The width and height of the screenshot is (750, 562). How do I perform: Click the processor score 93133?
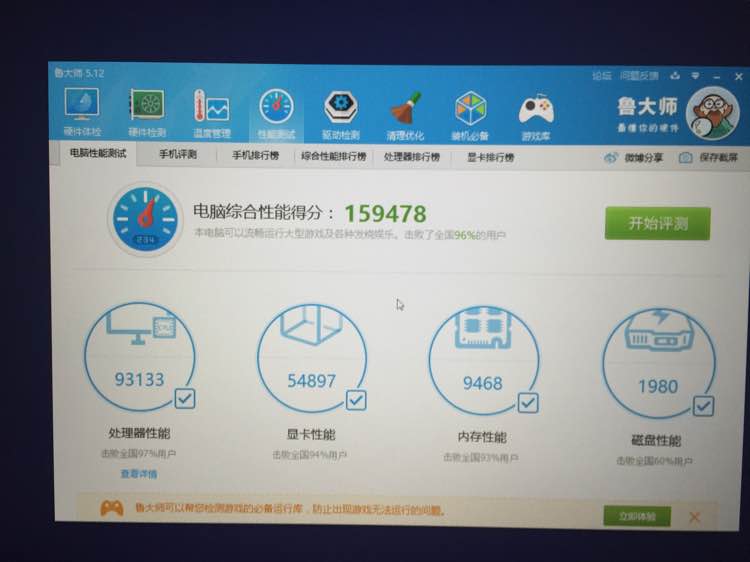tap(139, 380)
